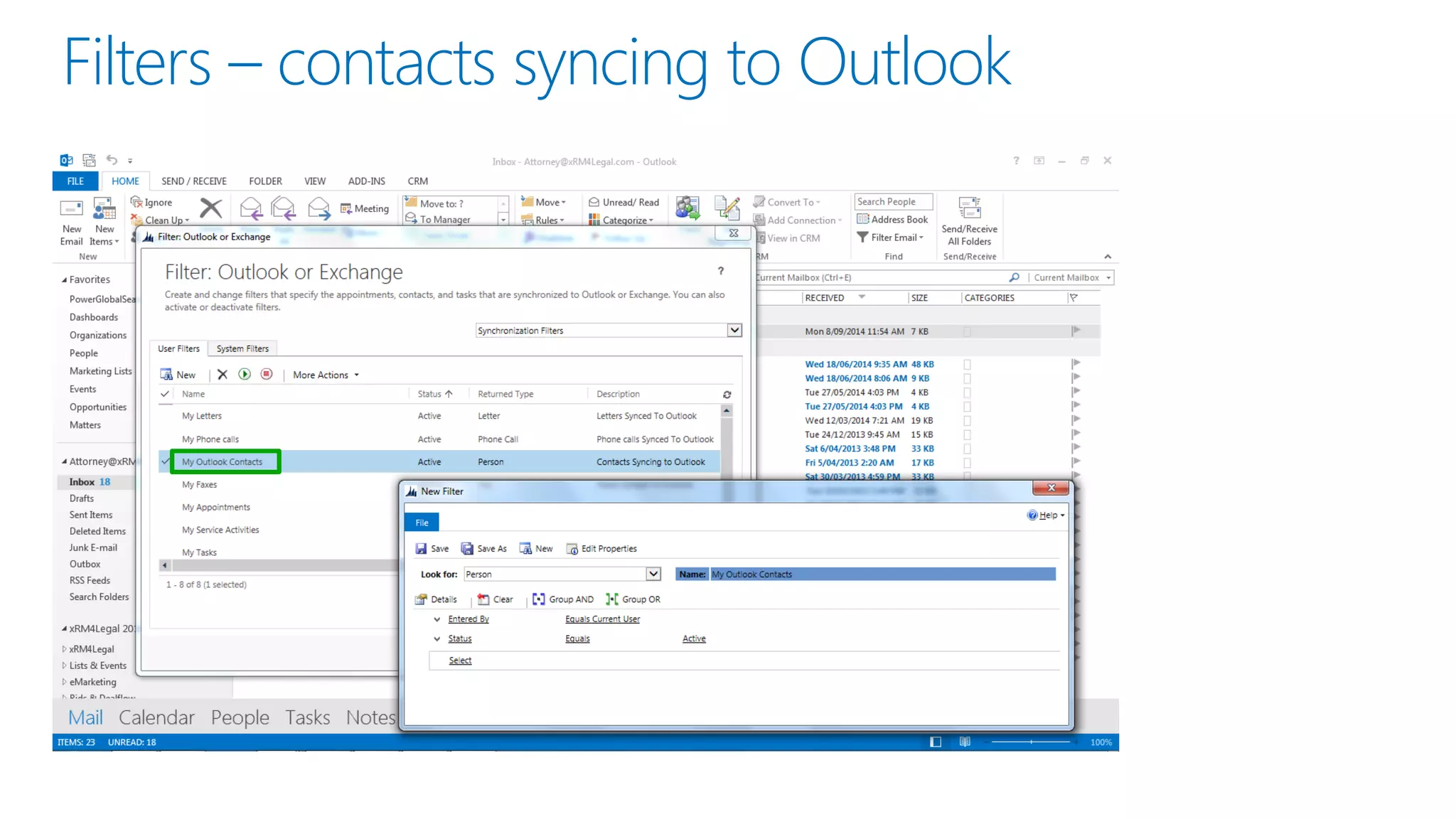Image resolution: width=1456 pixels, height=819 pixels.
Task: Click the Details icon in New Filter
Action: [x=422, y=599]
